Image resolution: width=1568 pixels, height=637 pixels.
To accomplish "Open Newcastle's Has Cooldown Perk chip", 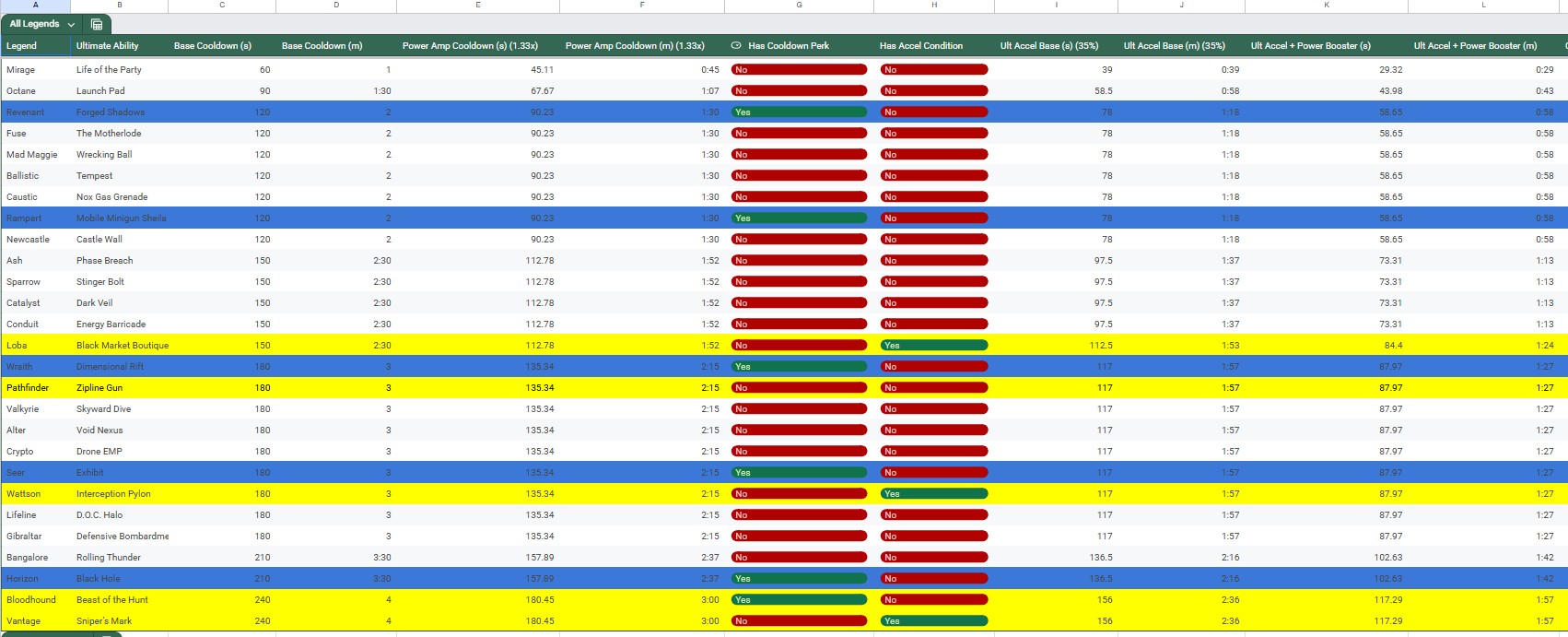I will tap(799, 239).
